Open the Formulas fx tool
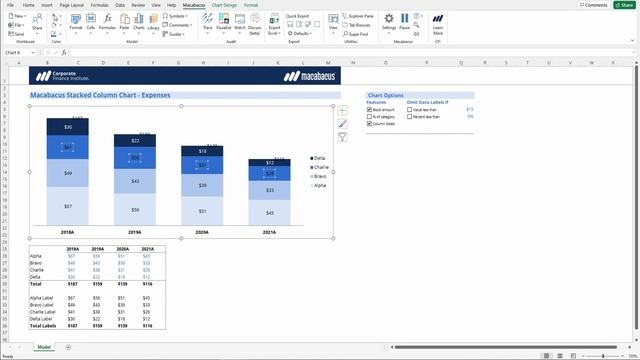 (x=107, y=22)
